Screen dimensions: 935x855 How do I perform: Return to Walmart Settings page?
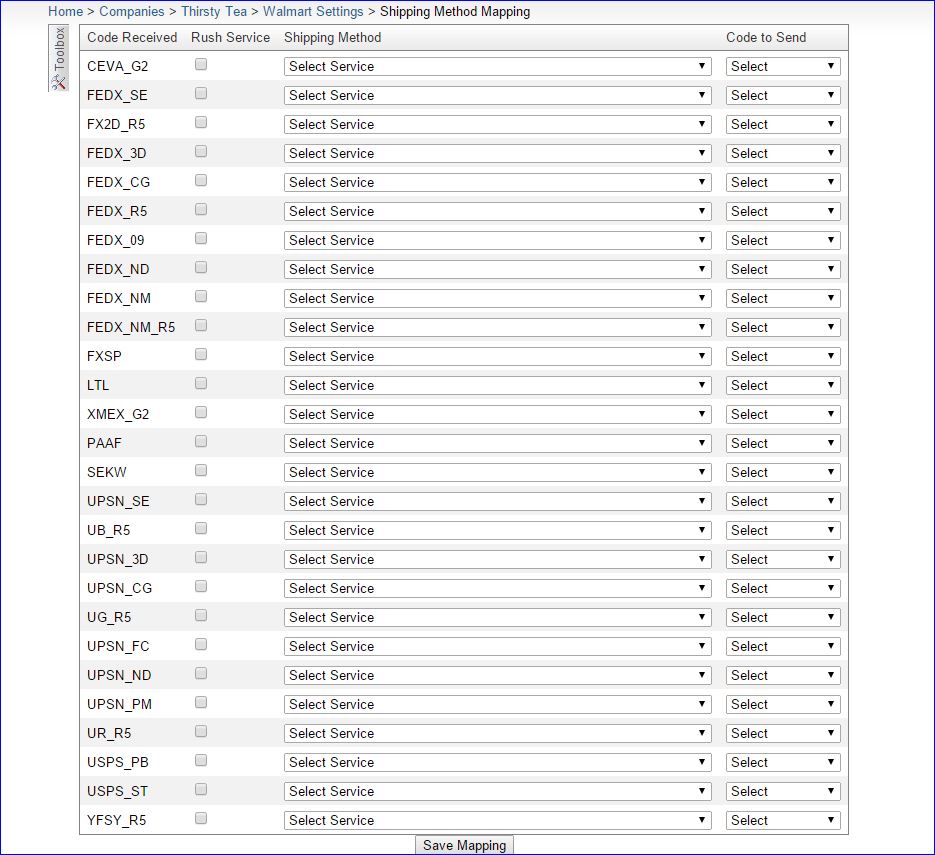[313, 11]
